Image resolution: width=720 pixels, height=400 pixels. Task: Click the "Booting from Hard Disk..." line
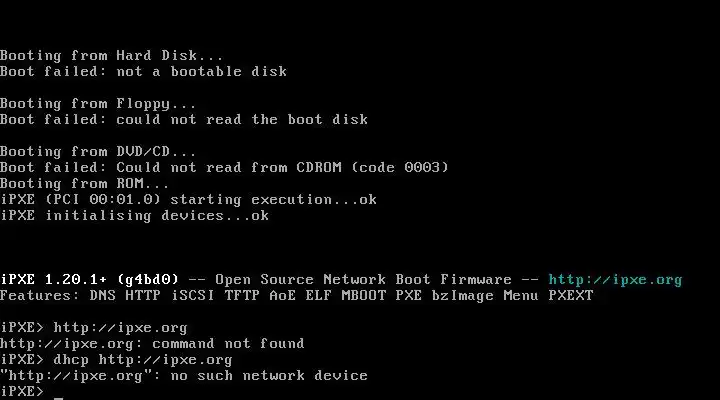tap(112, 56)
